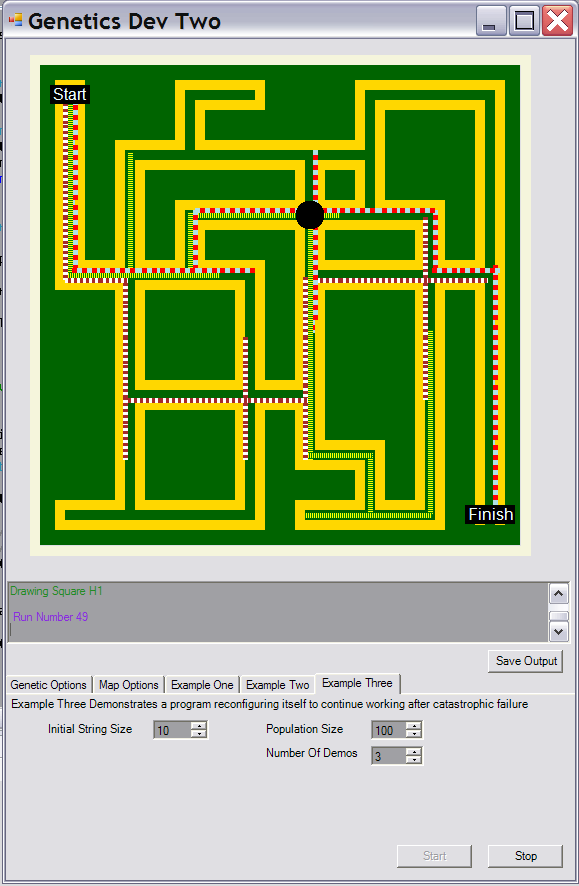Click the black ball in the maze
The height and width of the screenshot is (886, 579).
coord(310,215)
